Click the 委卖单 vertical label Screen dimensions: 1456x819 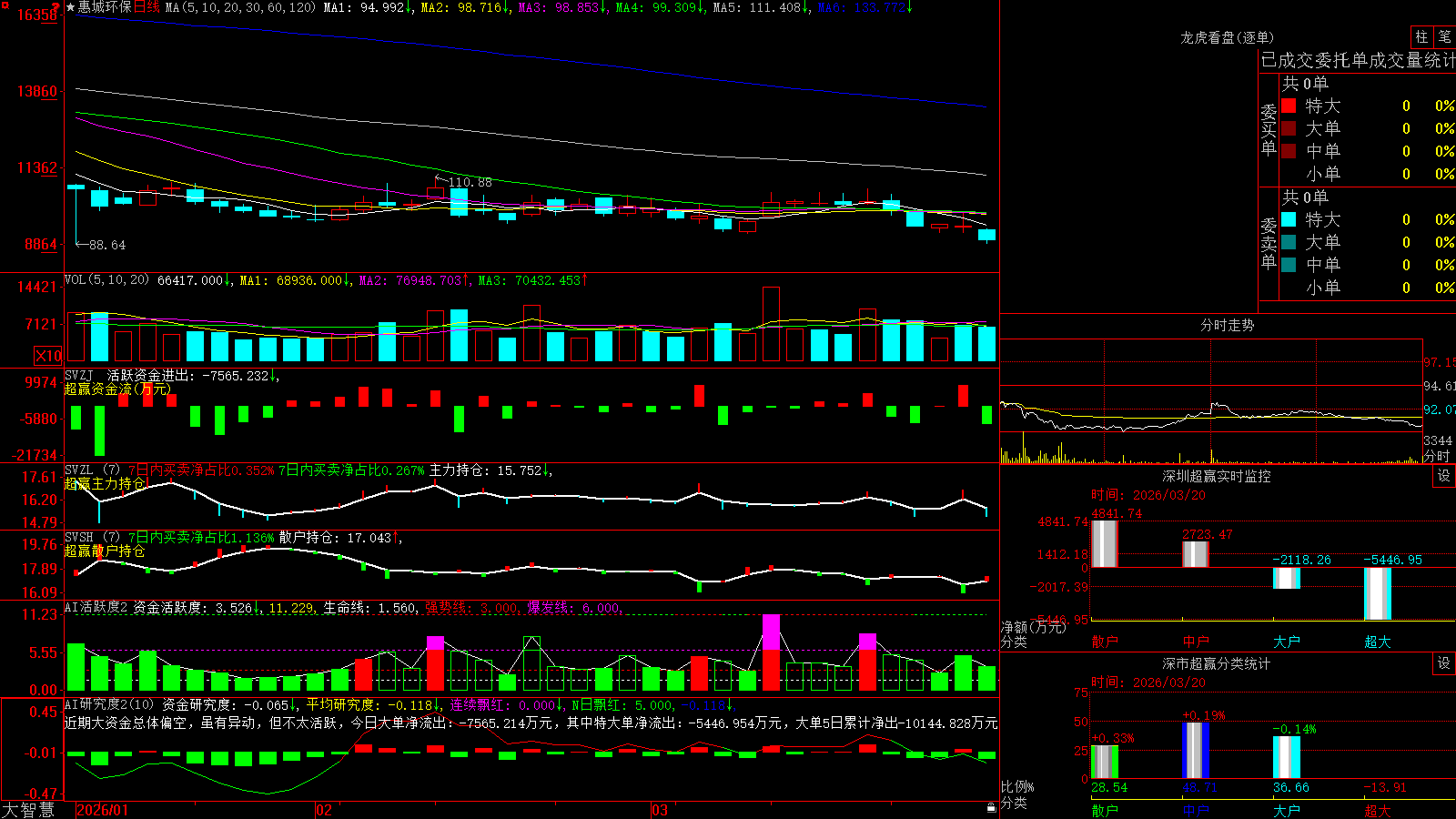[1269, 243]
